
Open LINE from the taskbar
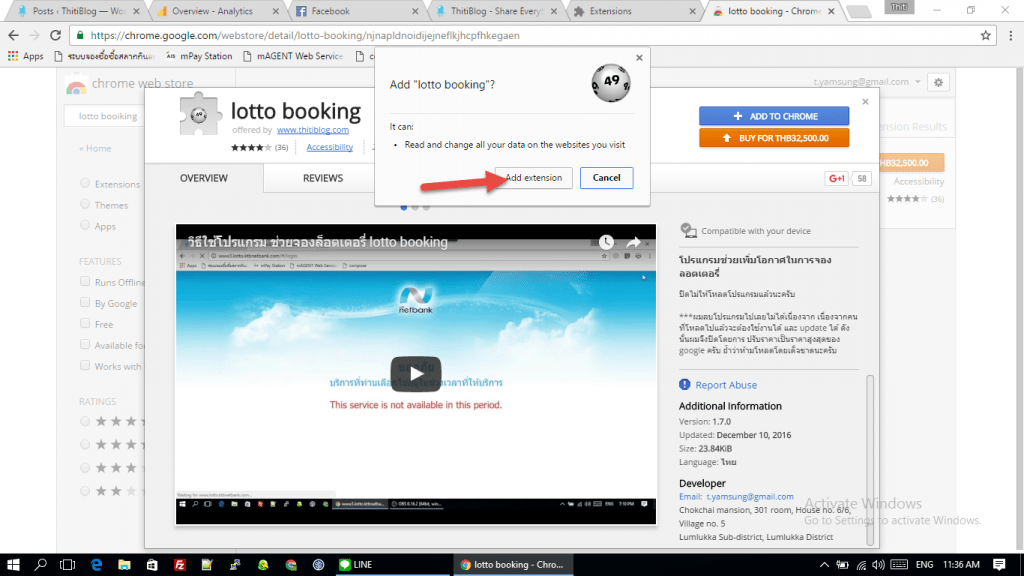coord(355,564)
